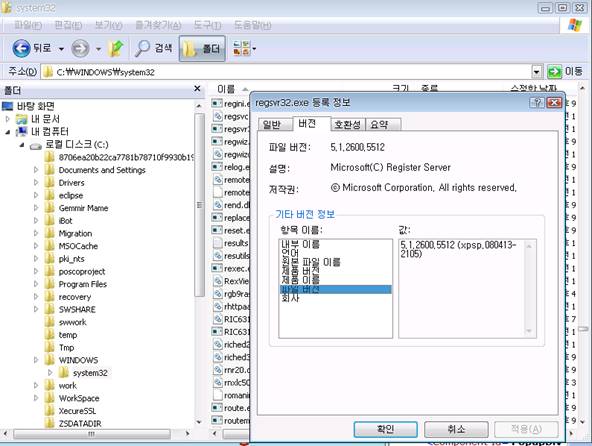Viewport: 592px width, 446px height.
Task: Switch to the 일반 tab
Action: point(274,125)
